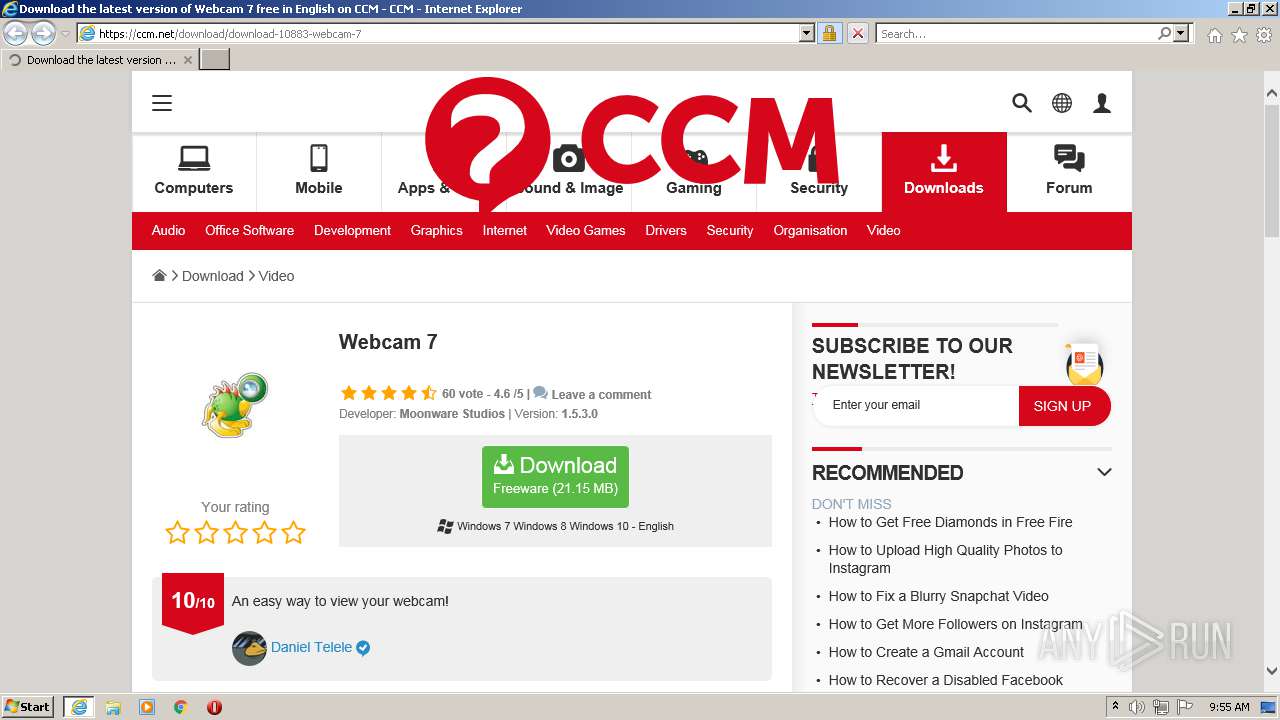Open How to Fix a Blurry Snapchat Video
This screenshot has width=1280, height=720.
pos(938,596)
